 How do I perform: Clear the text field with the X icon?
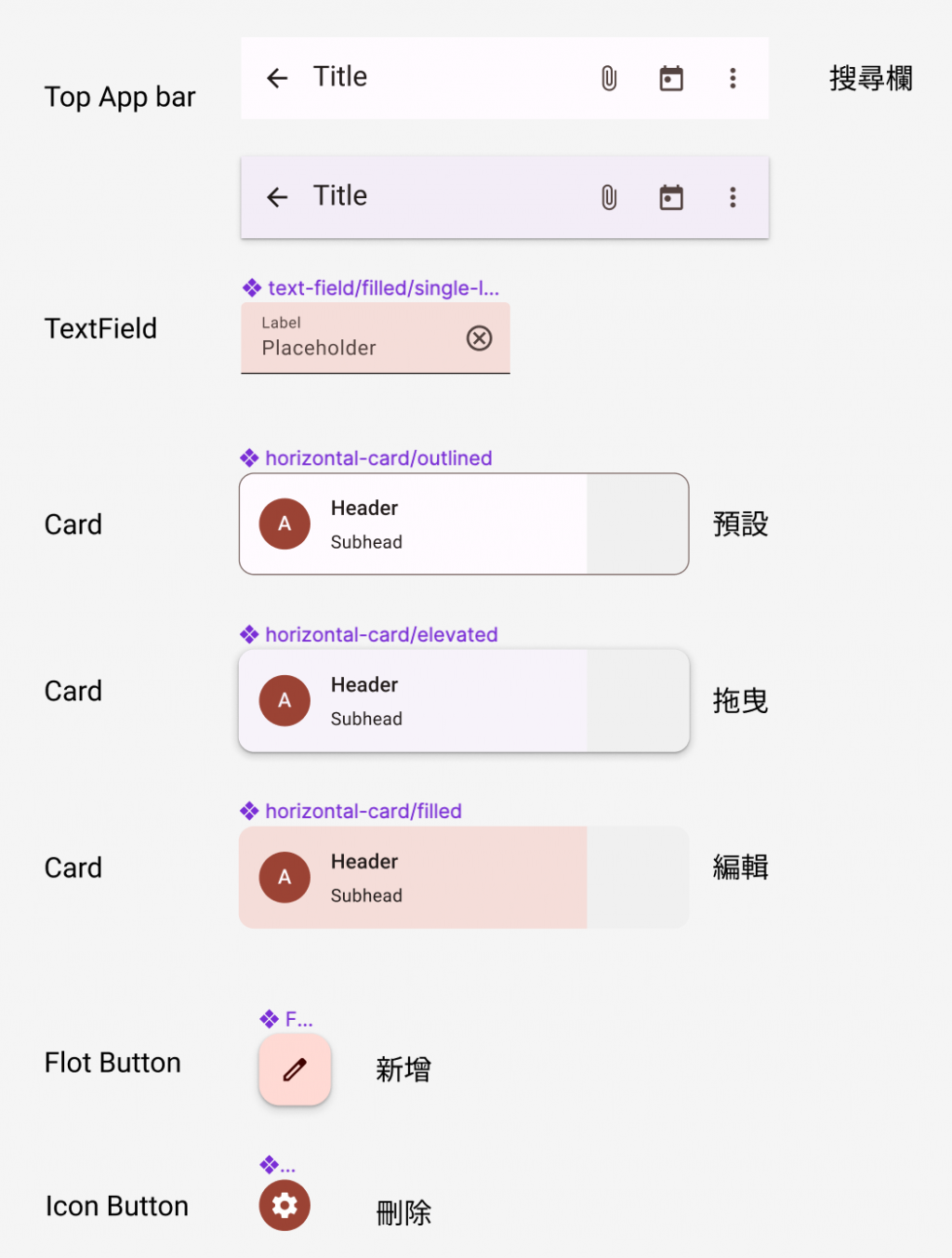479,338
